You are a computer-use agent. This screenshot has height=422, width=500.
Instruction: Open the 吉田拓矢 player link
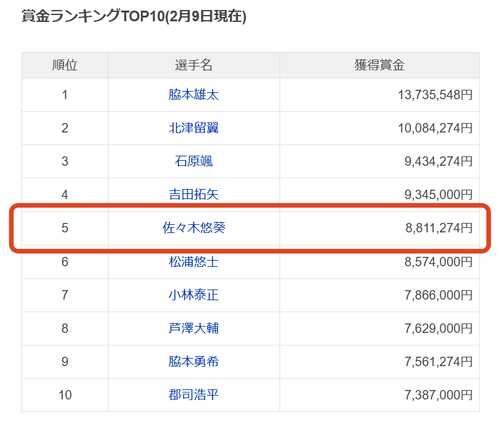(x=193, y=194)
